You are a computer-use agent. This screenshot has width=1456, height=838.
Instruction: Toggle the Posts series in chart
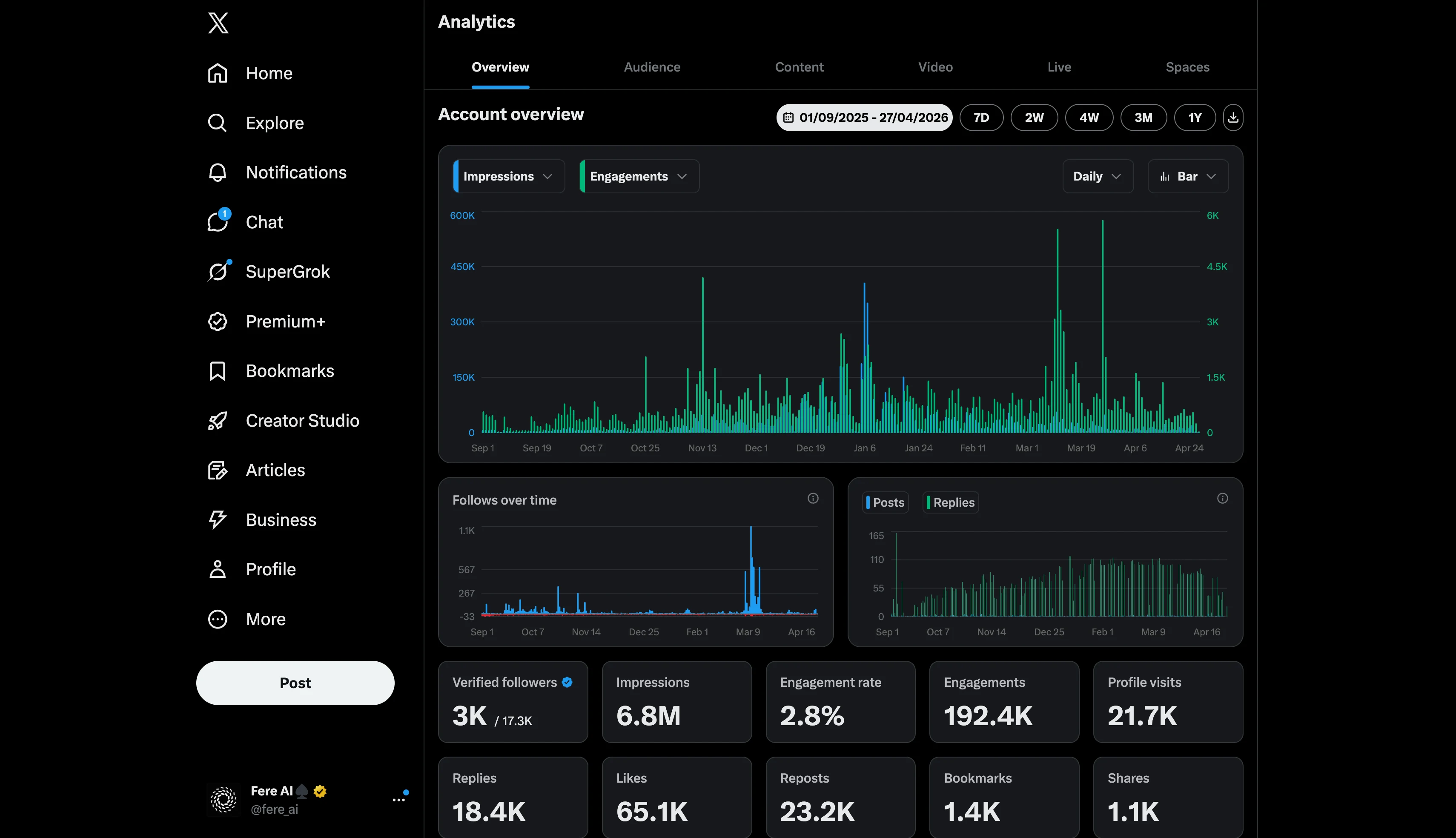click(886, 502)
